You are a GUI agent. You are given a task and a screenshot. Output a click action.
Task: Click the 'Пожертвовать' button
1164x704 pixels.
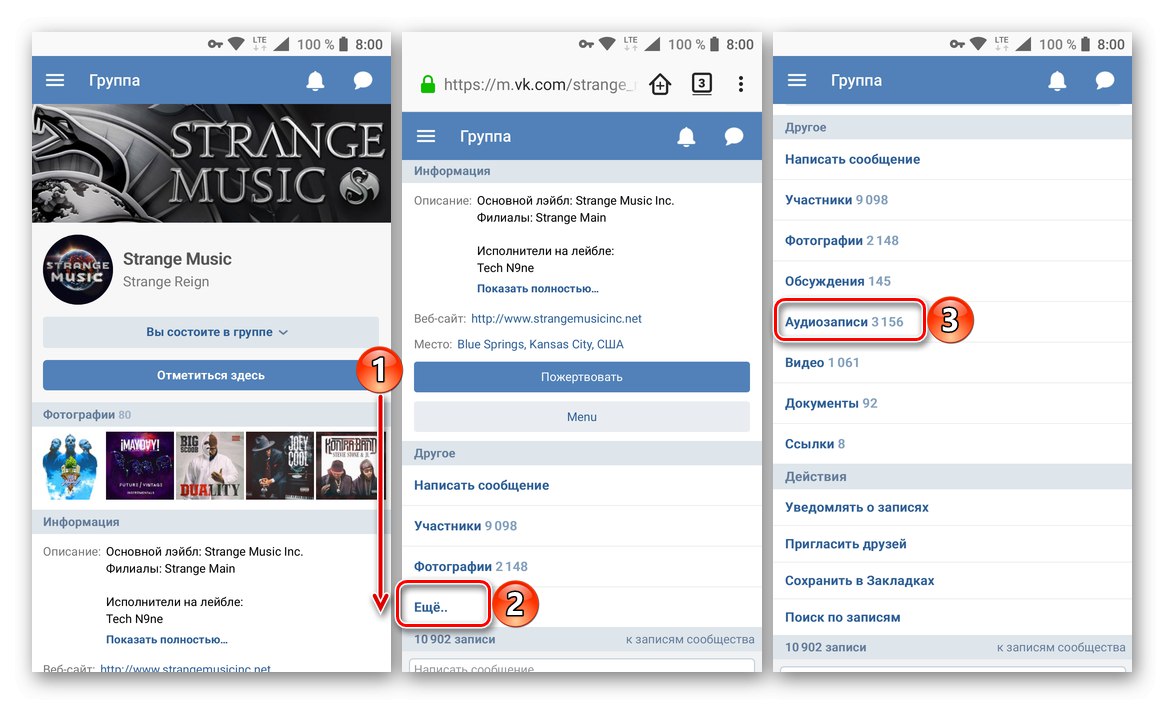pyautogui.click(x=582, y=377)
